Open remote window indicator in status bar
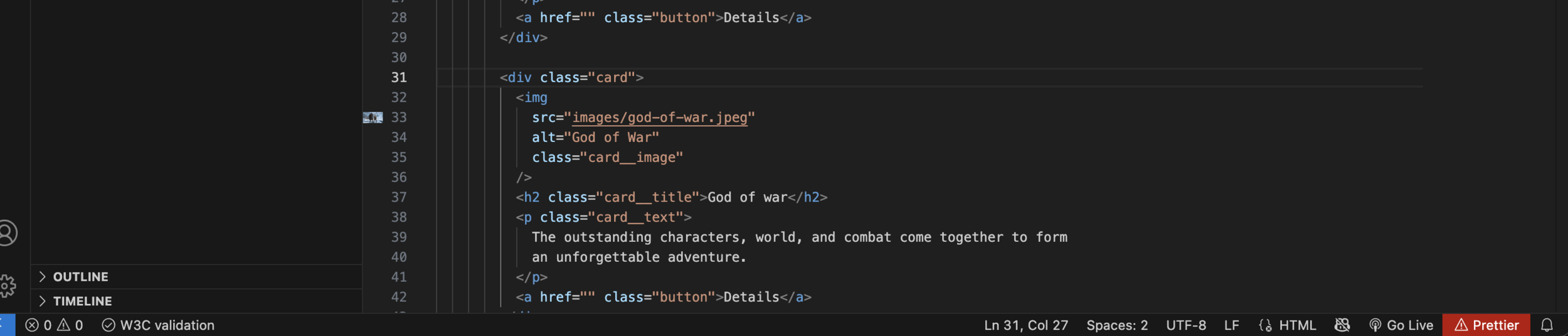The height and width of the screenshot is (336, 1568). point(7,325)
